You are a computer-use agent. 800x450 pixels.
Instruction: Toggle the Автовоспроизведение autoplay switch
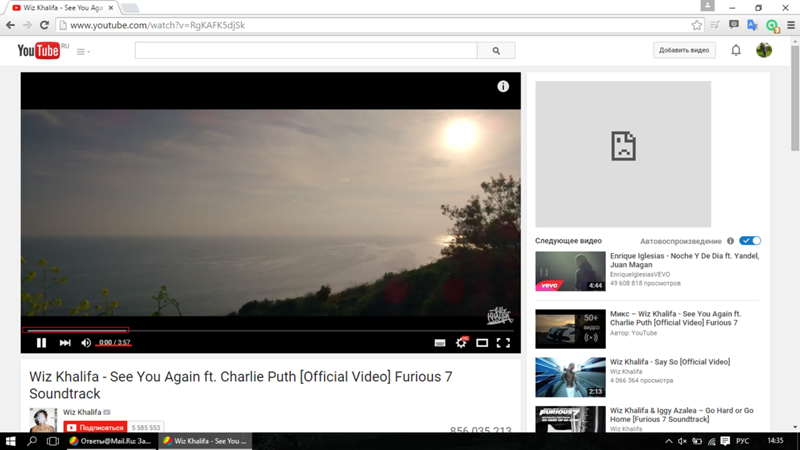750,241
